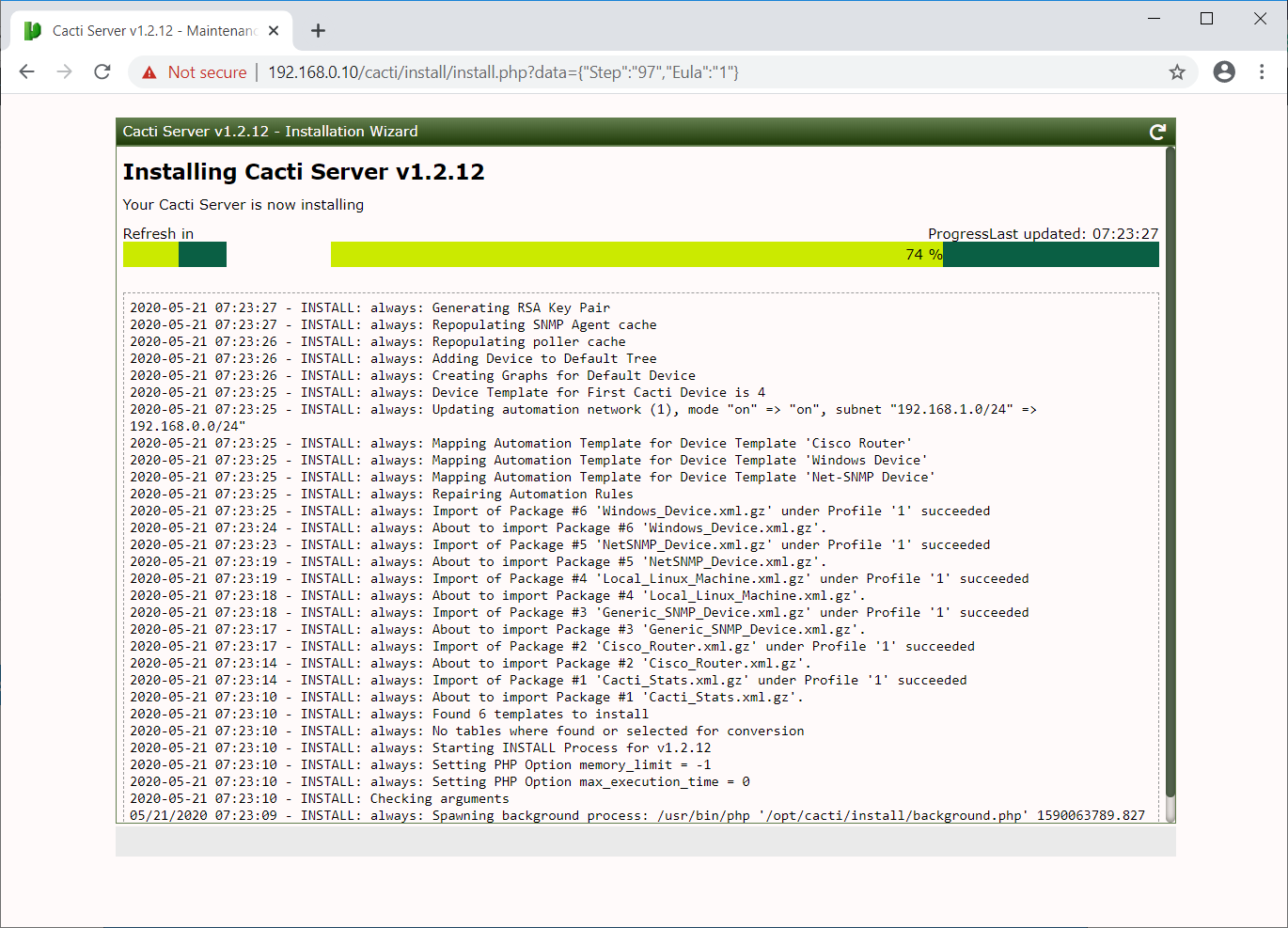1288x928 pixels.
Task: Close the Cacti Server tab
Action: (274, 31)
